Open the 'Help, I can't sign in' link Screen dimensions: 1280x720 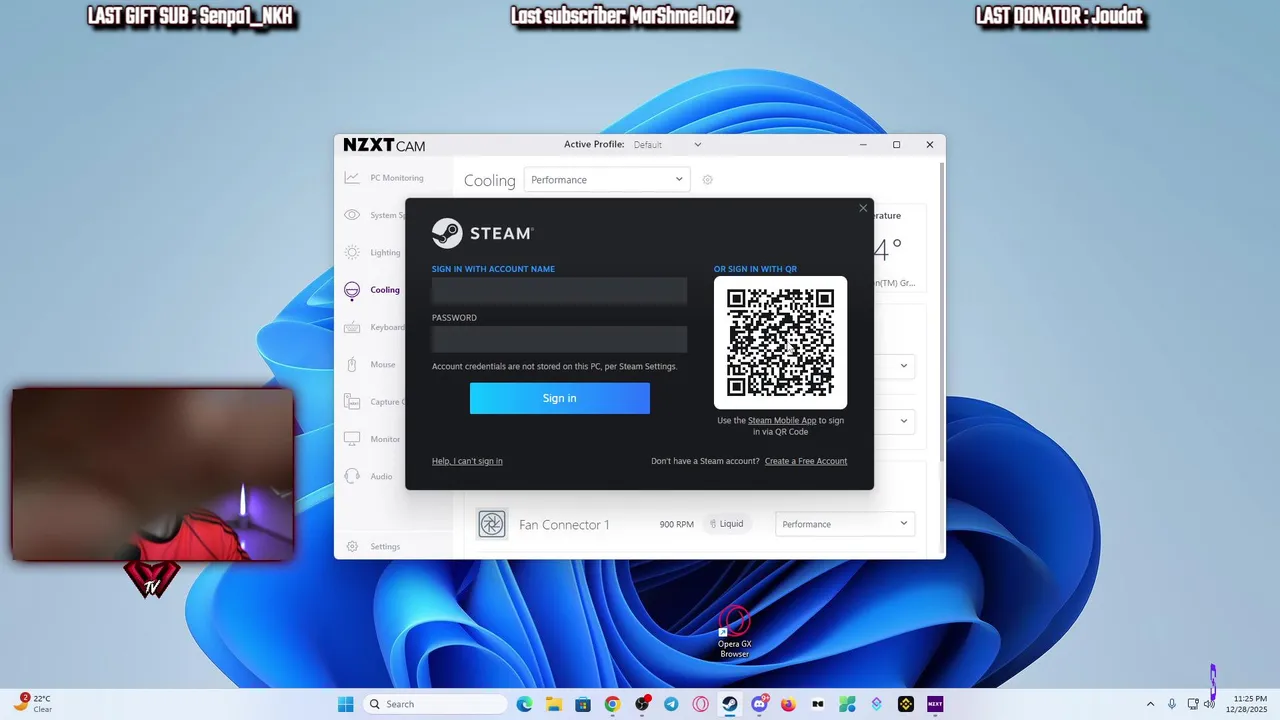[x=467, y=461]
